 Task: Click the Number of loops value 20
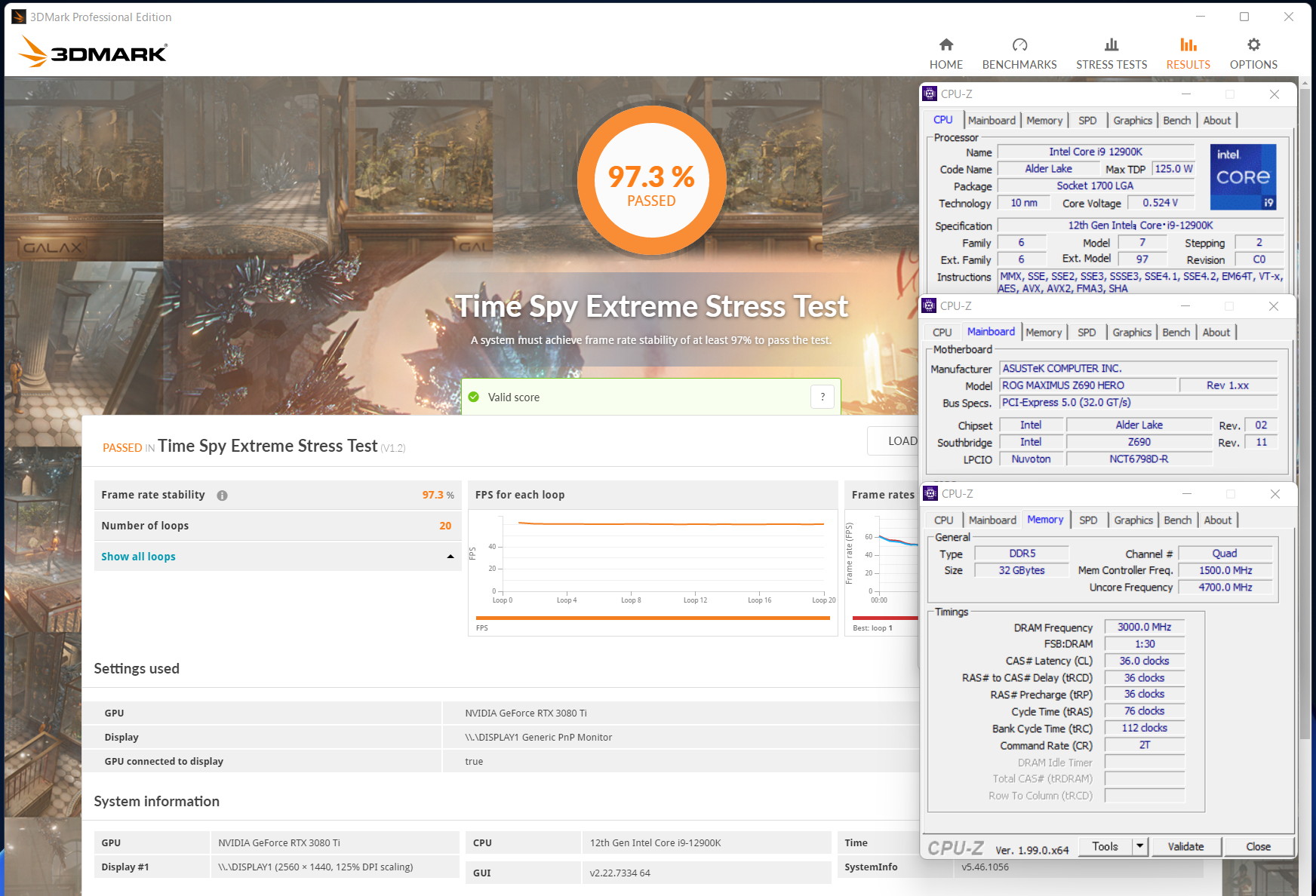(445, 526)
